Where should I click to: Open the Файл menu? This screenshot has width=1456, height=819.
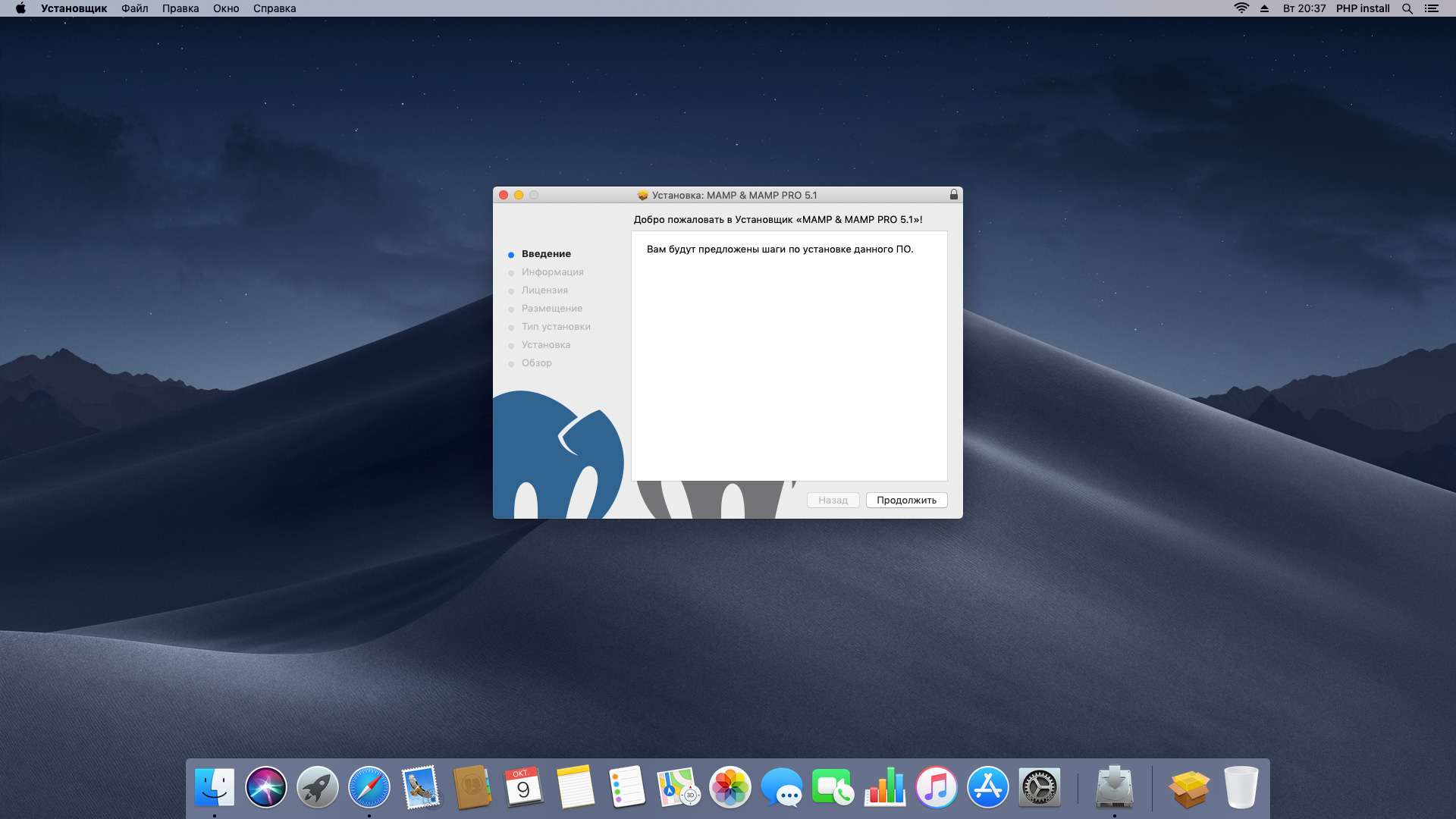134,8
